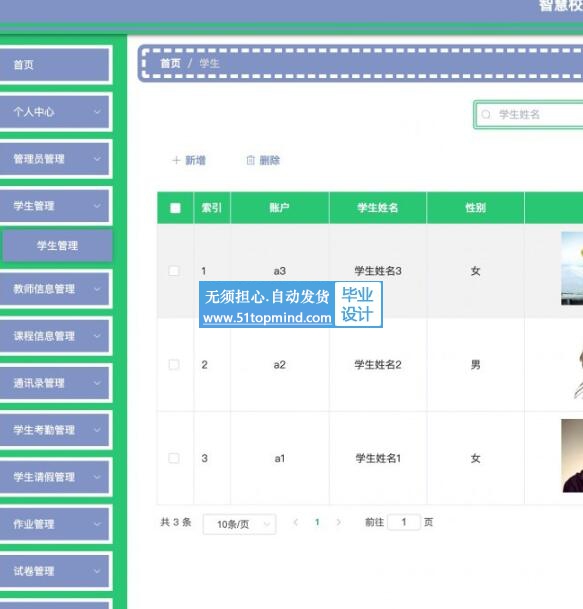The width and height of the screenshot is (583, 609).
Task: Open student 学生姓名1 photo thumbnail
Action: [572, 456]
